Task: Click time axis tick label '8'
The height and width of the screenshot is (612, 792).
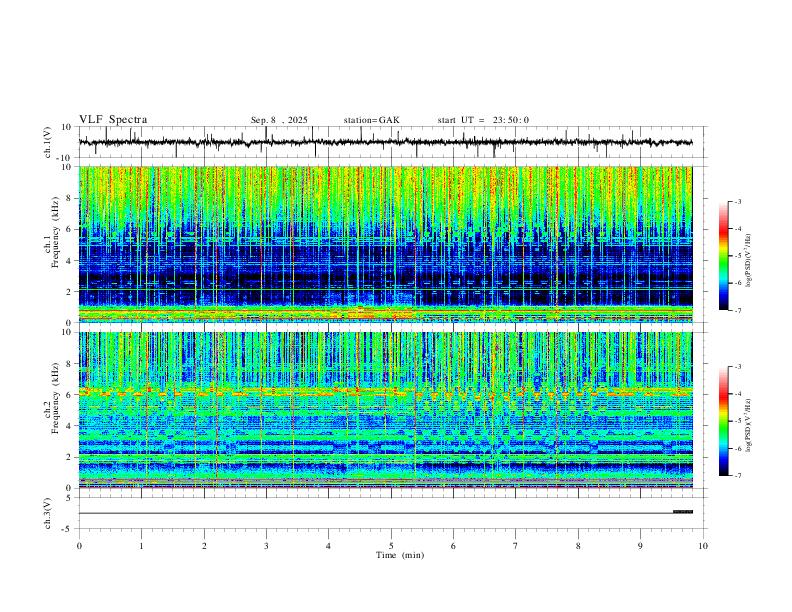Action: point(578,546)
